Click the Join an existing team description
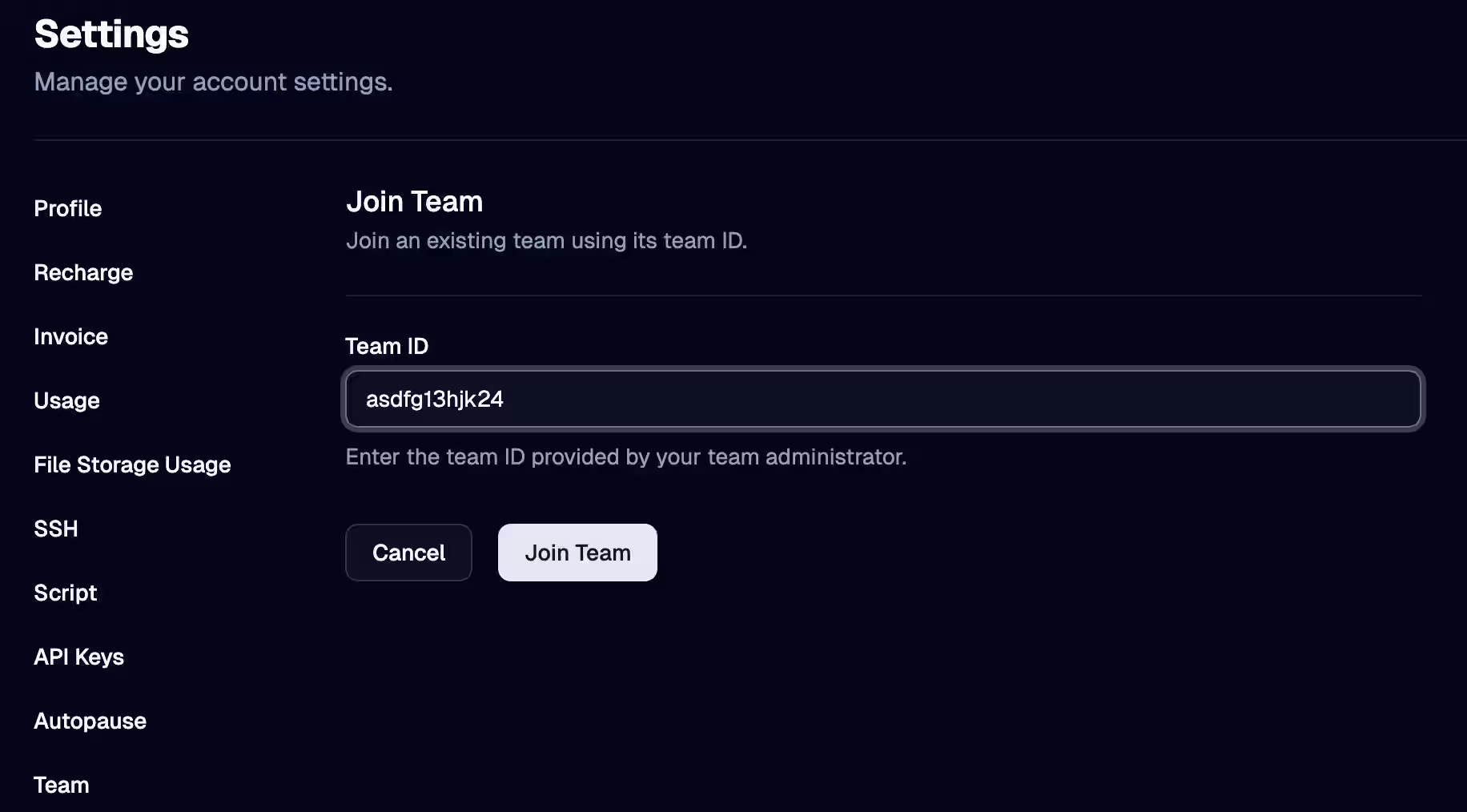The height and width of the screenshot is (812, 1467). click(547, 240)
